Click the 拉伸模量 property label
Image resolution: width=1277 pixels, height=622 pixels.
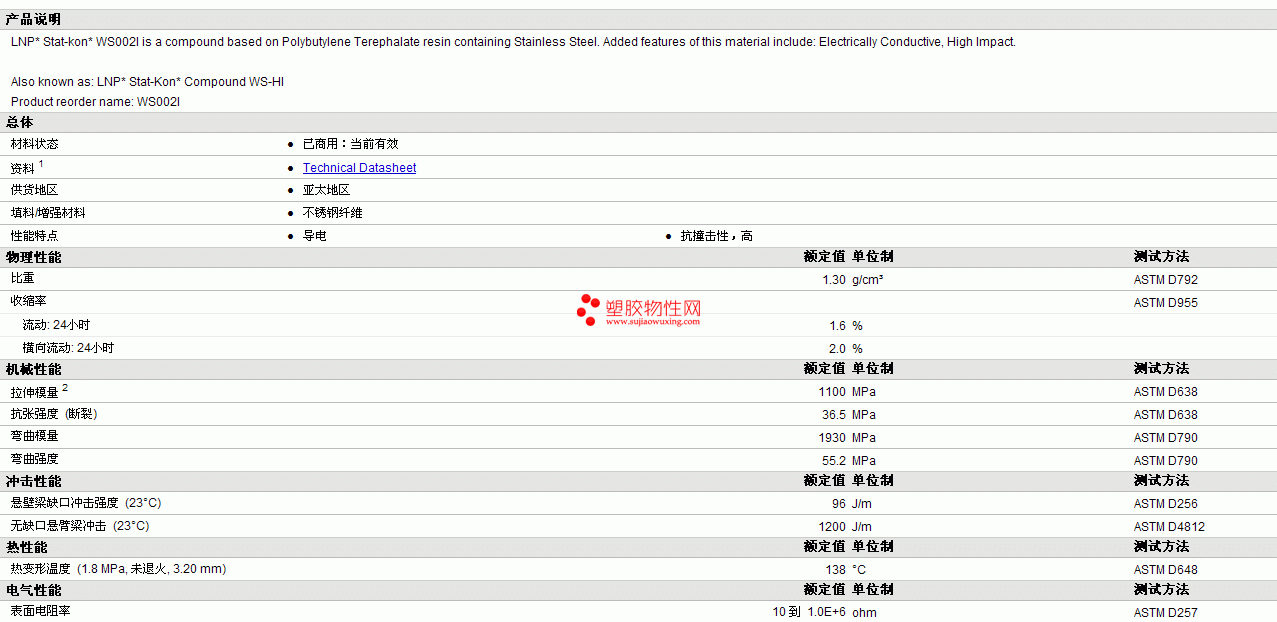35,392
